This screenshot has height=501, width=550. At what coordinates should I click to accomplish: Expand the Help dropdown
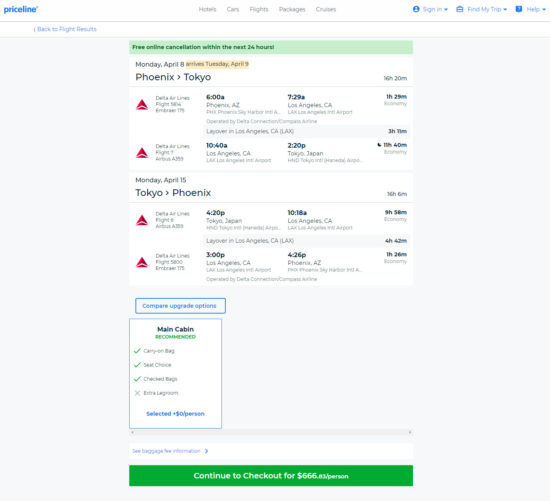(544, 9)
